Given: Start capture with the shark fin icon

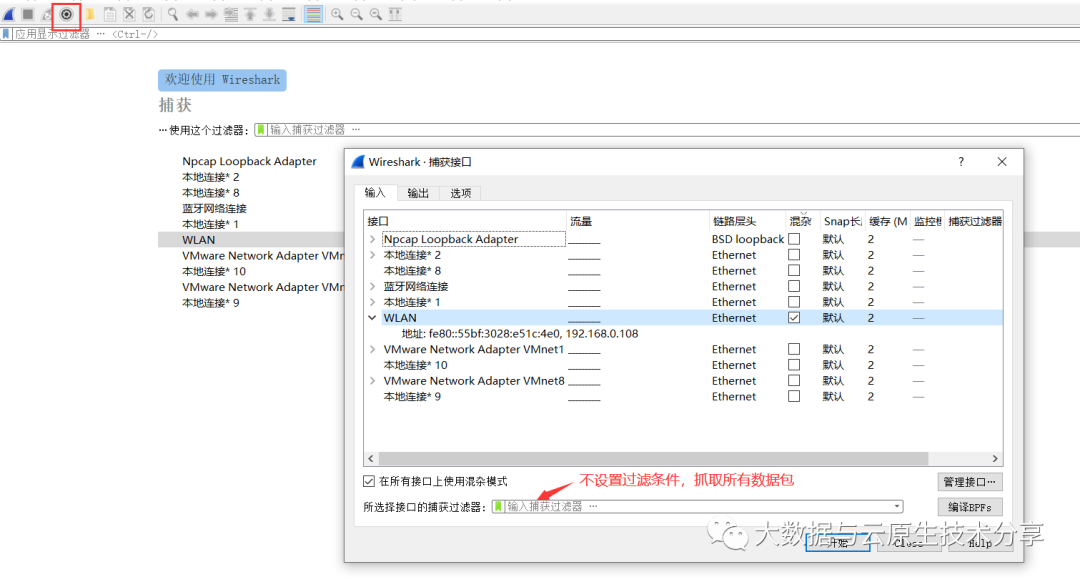Looking at the screenshot, I should point(9,14).
